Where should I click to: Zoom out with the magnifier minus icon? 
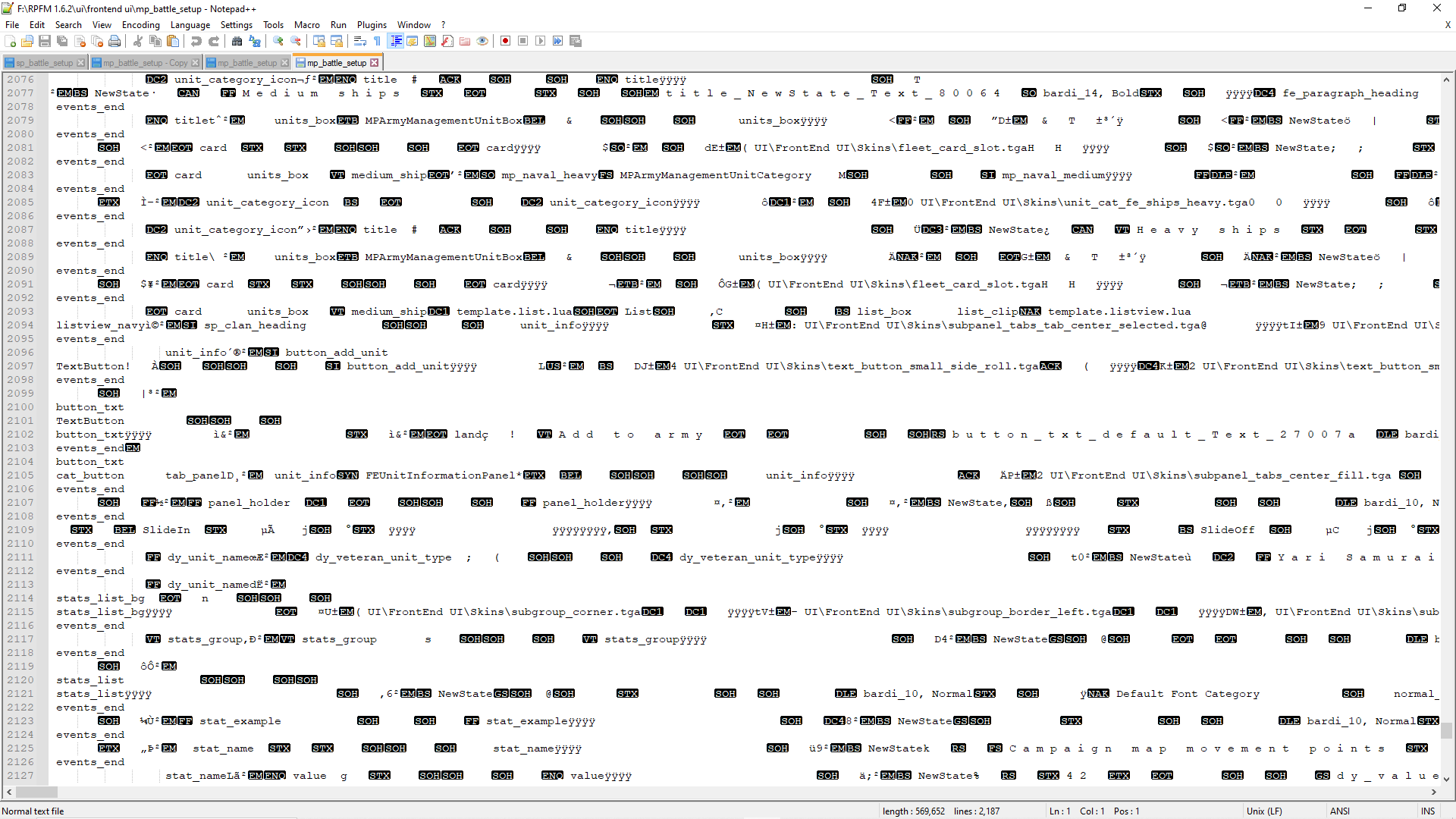(x=296, y=41)
